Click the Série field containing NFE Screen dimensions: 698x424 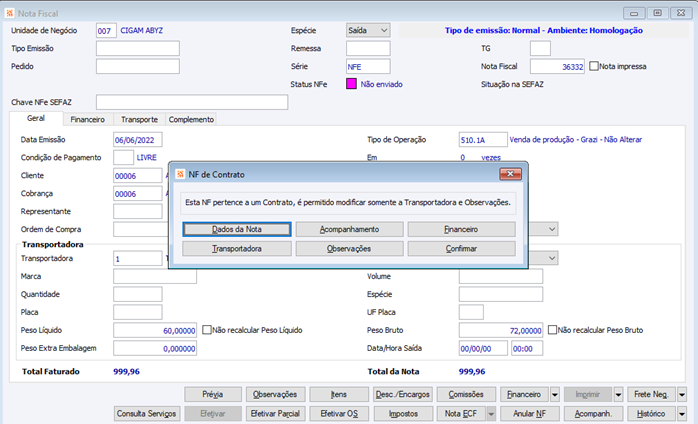[368, 66]
